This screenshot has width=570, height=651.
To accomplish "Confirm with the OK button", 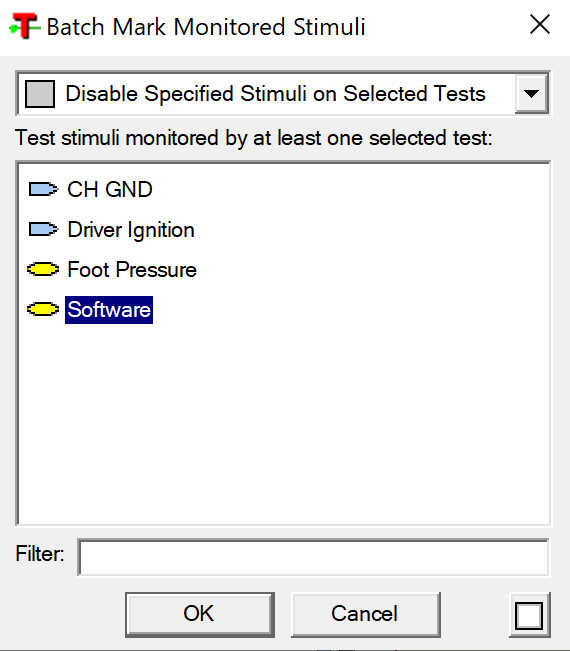I will point(200,614).
